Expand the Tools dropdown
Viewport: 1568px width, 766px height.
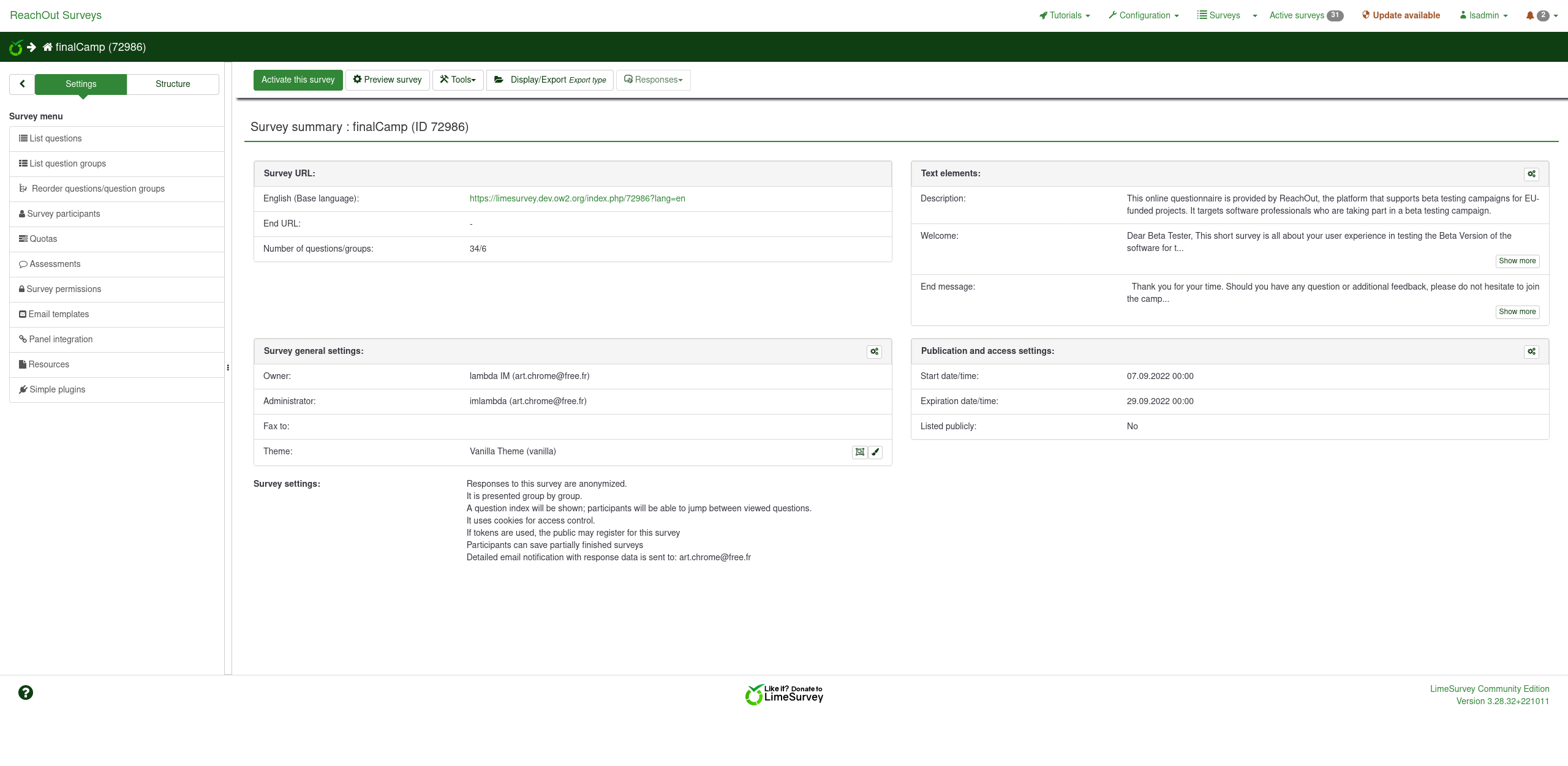coord(458,80)
